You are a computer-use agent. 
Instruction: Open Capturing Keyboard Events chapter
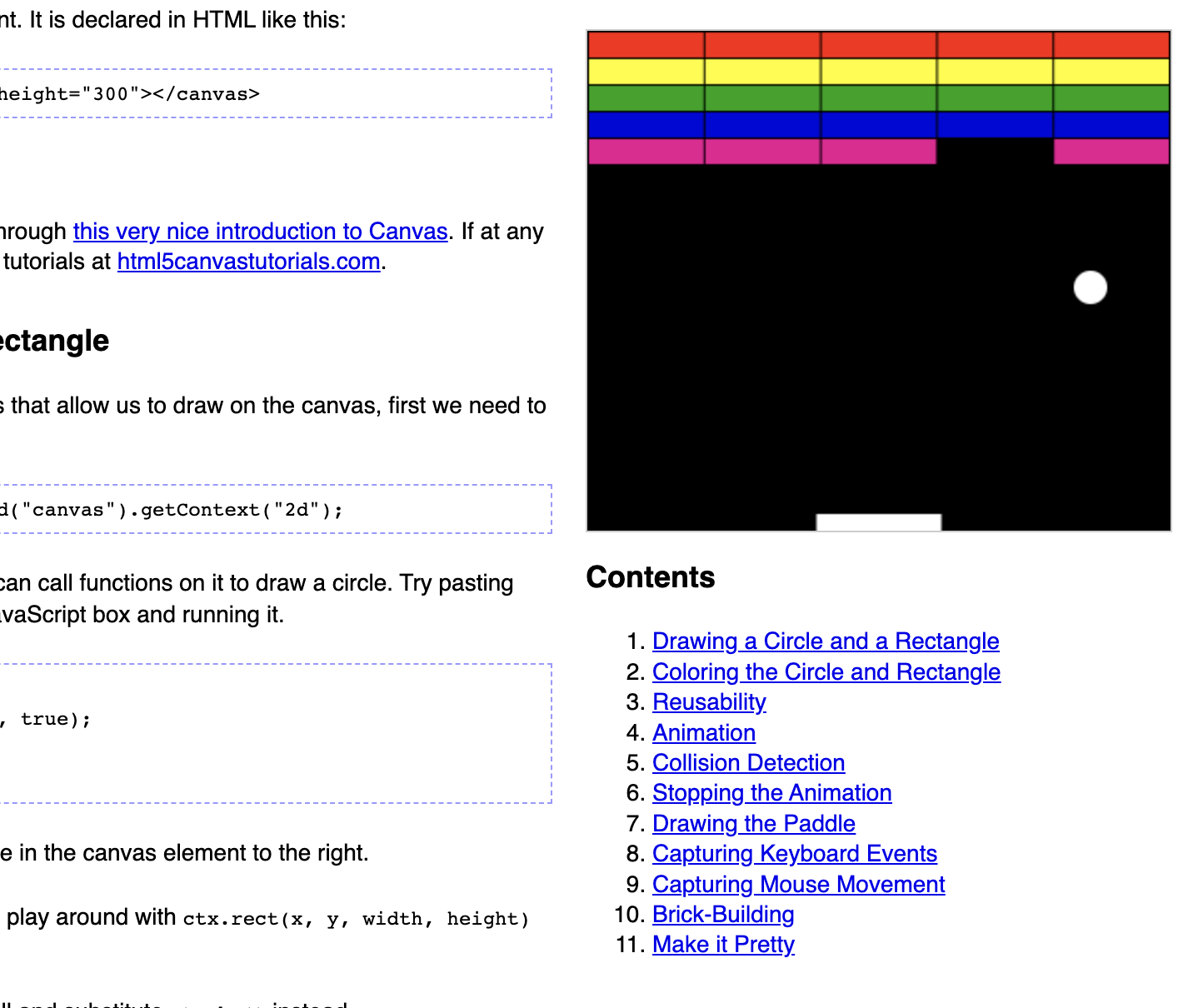click(x=794, y=854)
